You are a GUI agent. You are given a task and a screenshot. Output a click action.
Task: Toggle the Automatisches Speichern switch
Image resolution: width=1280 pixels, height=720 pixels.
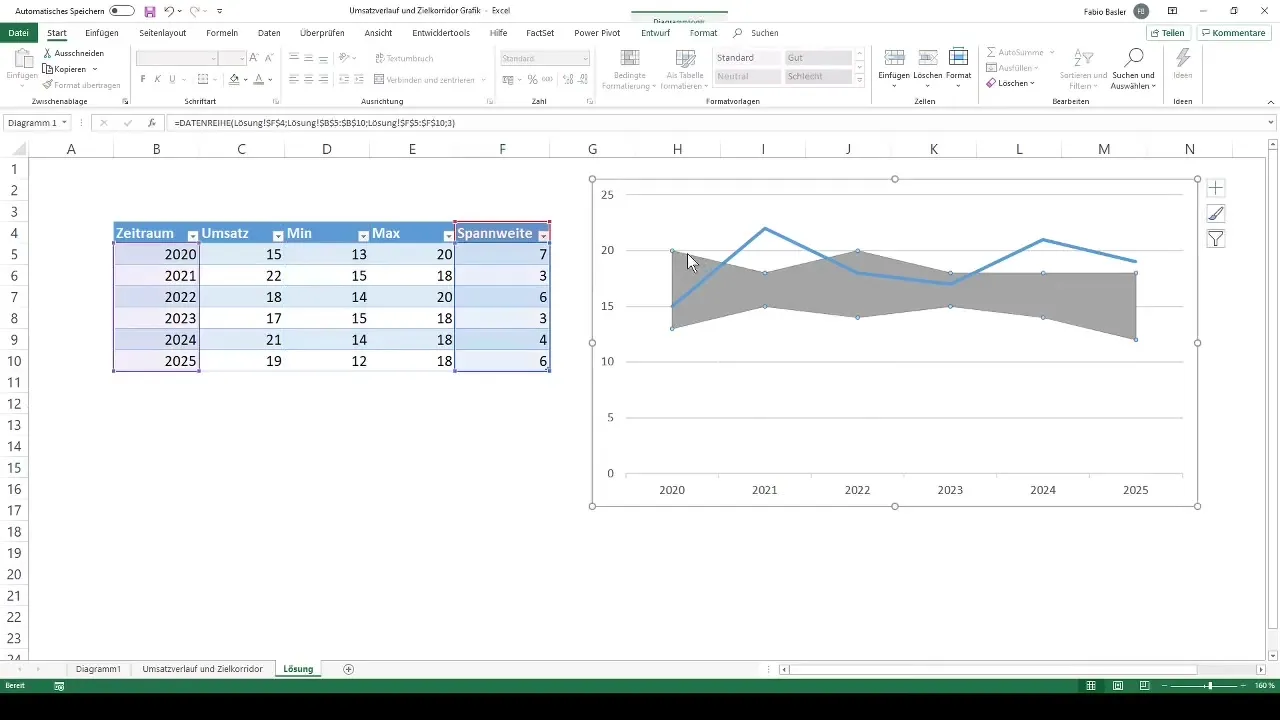point(122,10)
